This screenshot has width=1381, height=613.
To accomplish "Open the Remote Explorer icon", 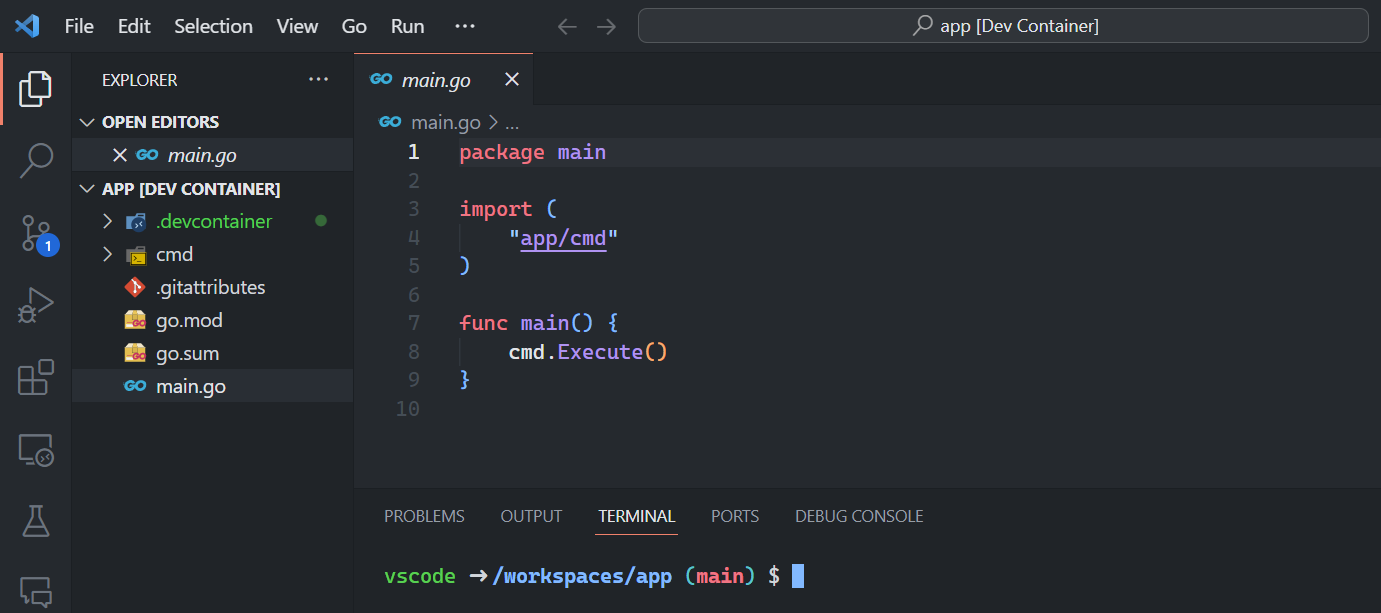I will click(x=35, y=450).
